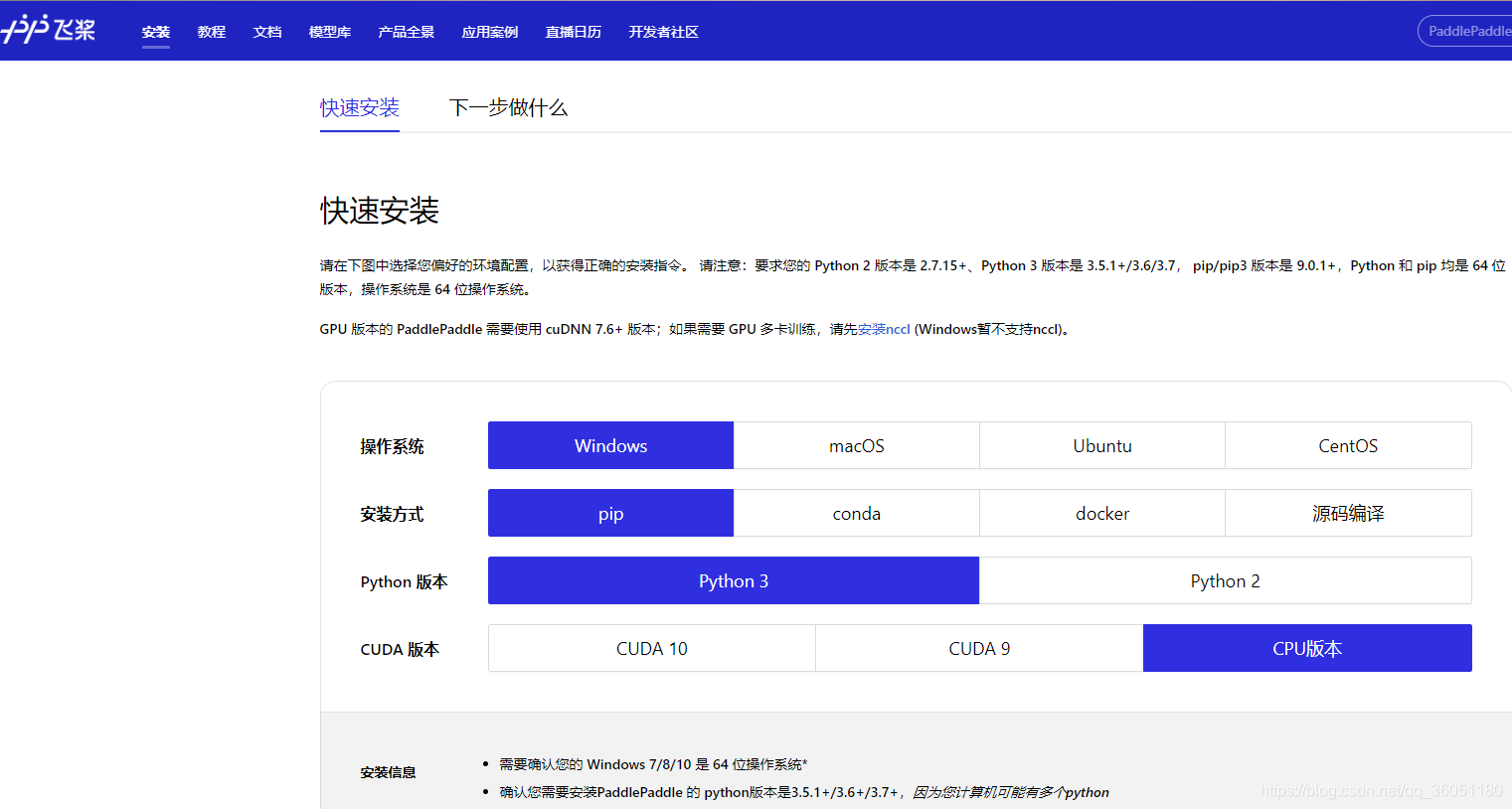Open the 安装nccl link
This screenshot has width=1512, height=809.
tap(883, 328)
